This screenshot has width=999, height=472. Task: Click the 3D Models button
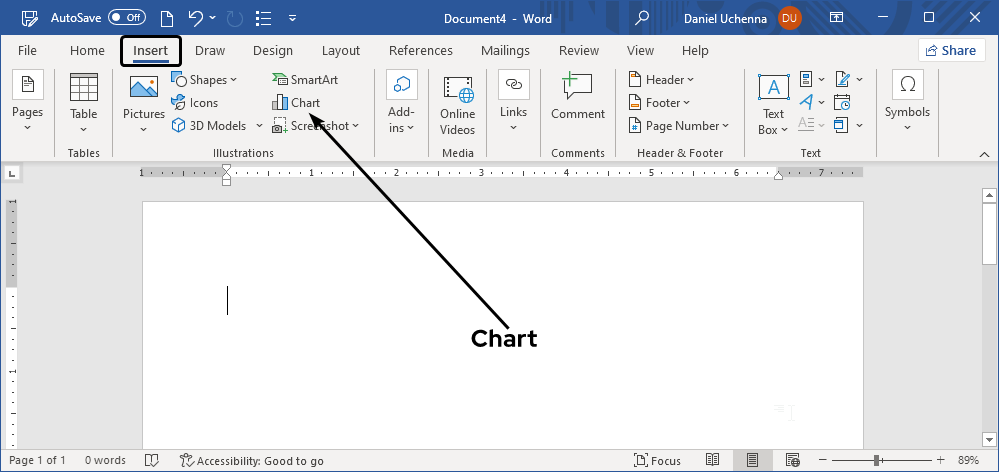tap(209, 125)
